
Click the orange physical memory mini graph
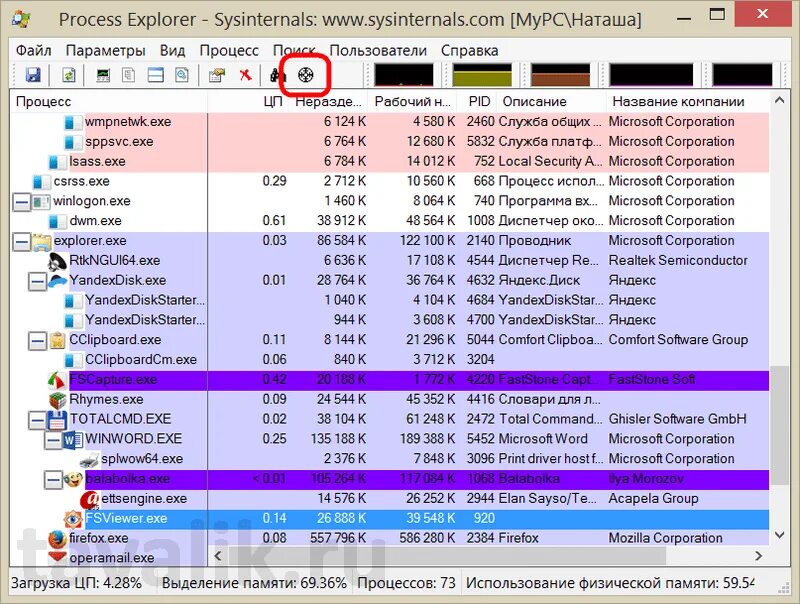[560, 74]
